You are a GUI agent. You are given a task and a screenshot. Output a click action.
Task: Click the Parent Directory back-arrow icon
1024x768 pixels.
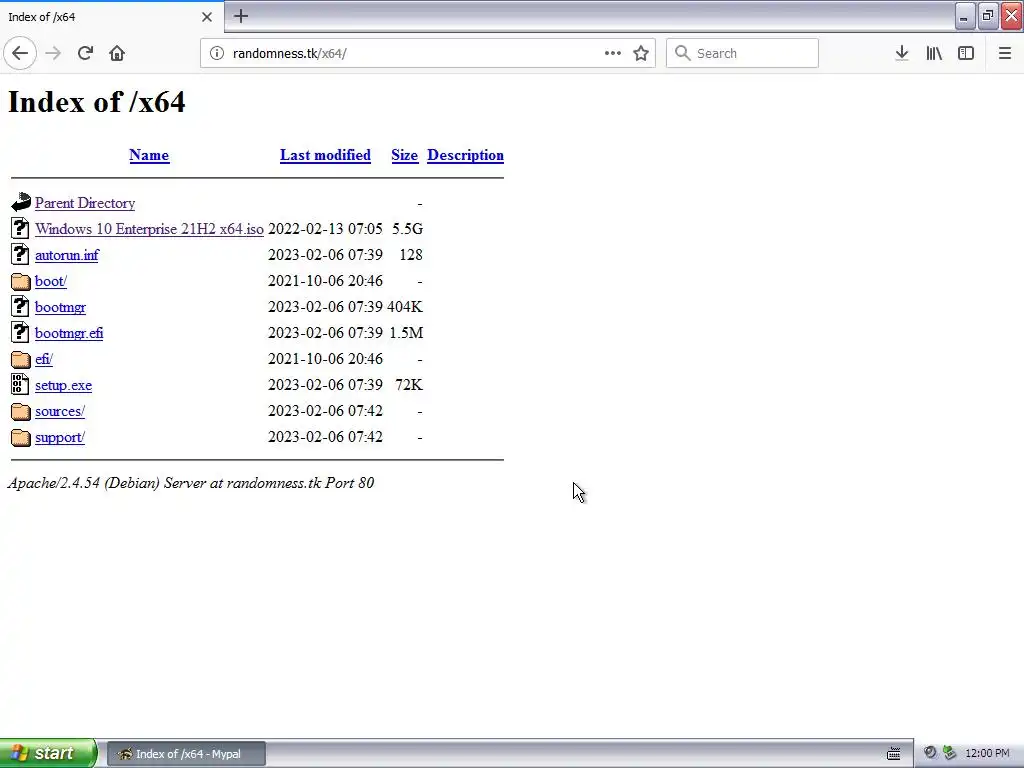pos(21,202)
